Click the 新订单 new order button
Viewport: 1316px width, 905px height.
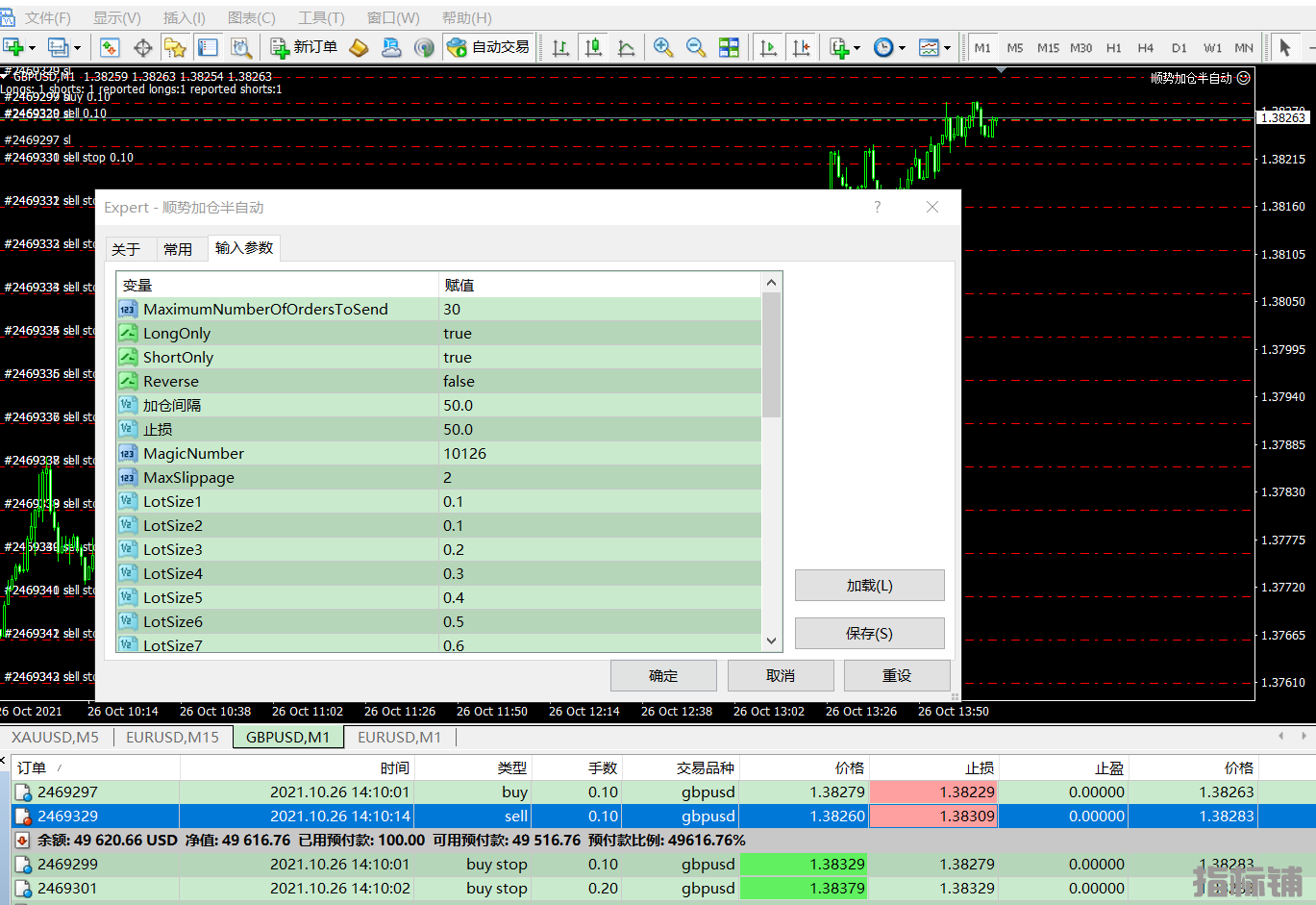304,47
